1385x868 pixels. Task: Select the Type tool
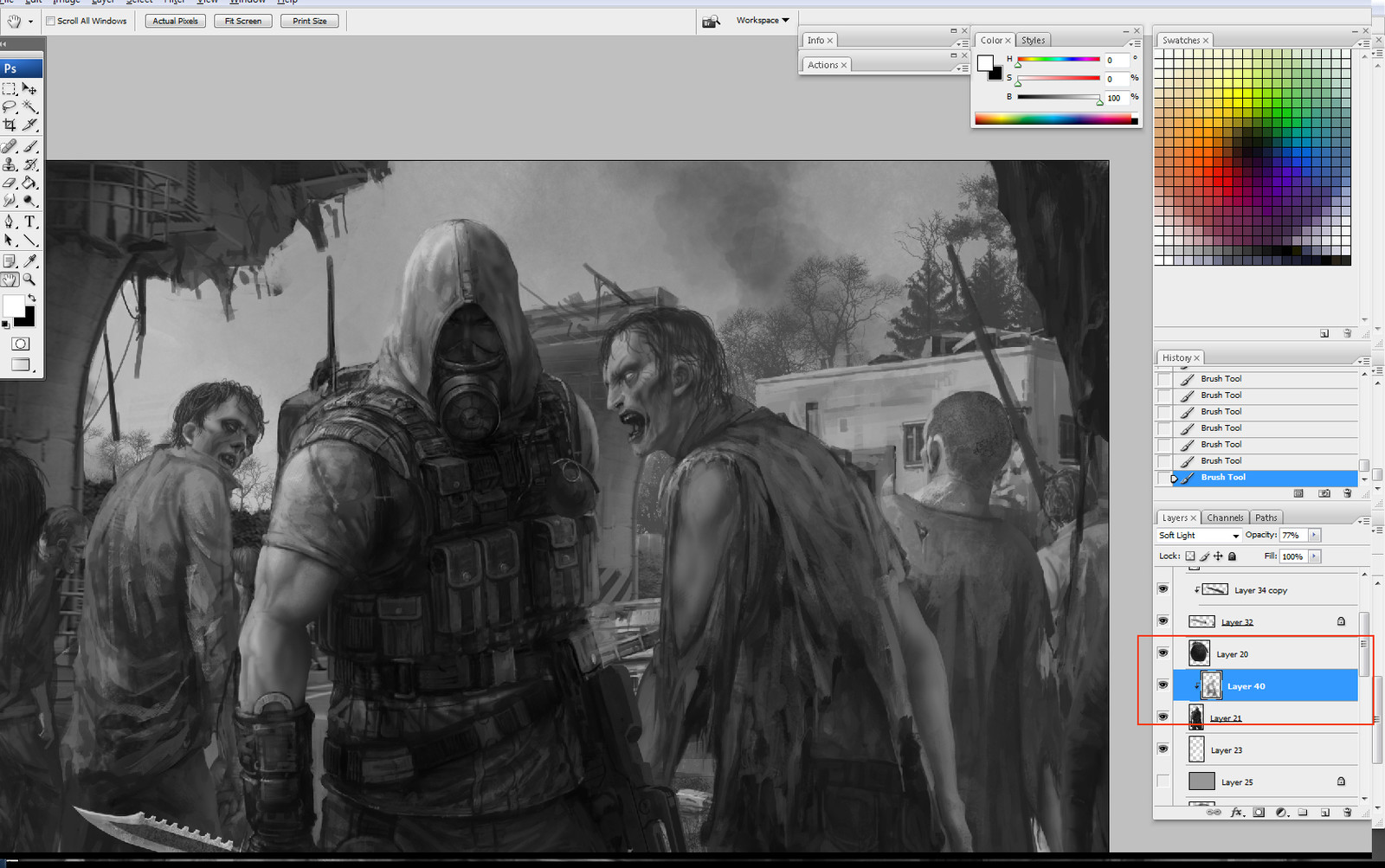point(29,222)
